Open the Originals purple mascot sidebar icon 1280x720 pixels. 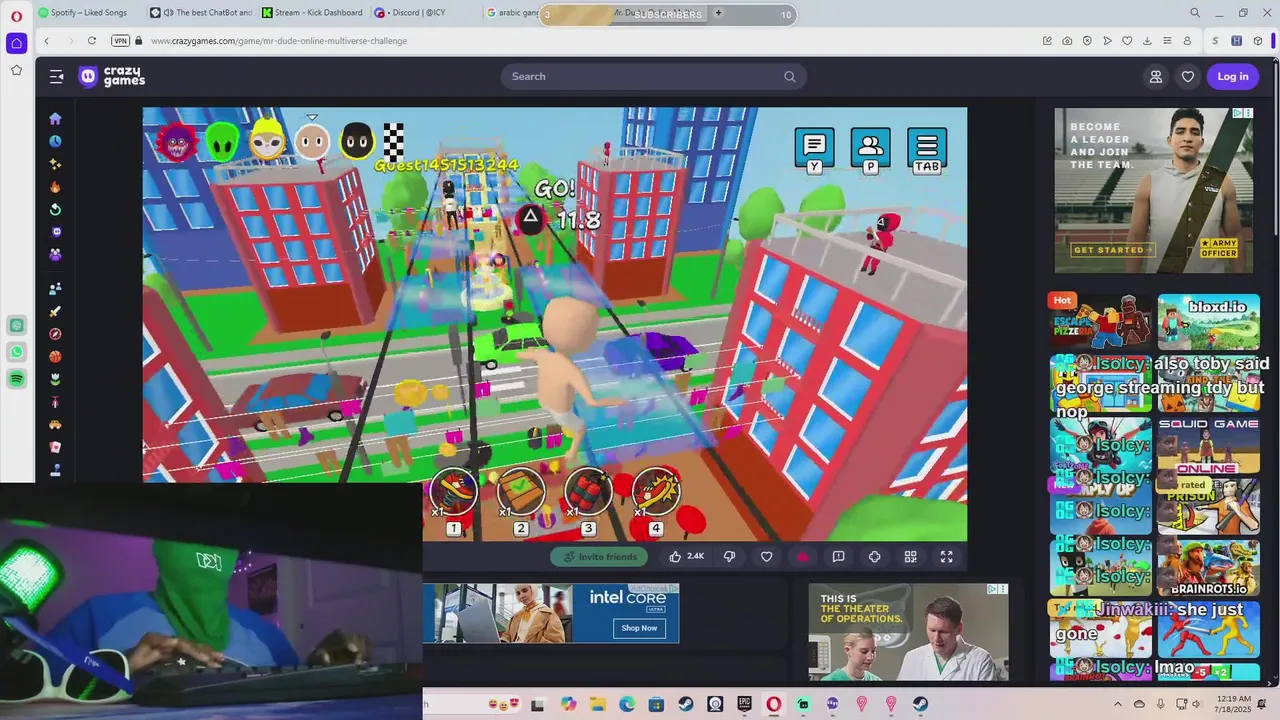55,232
